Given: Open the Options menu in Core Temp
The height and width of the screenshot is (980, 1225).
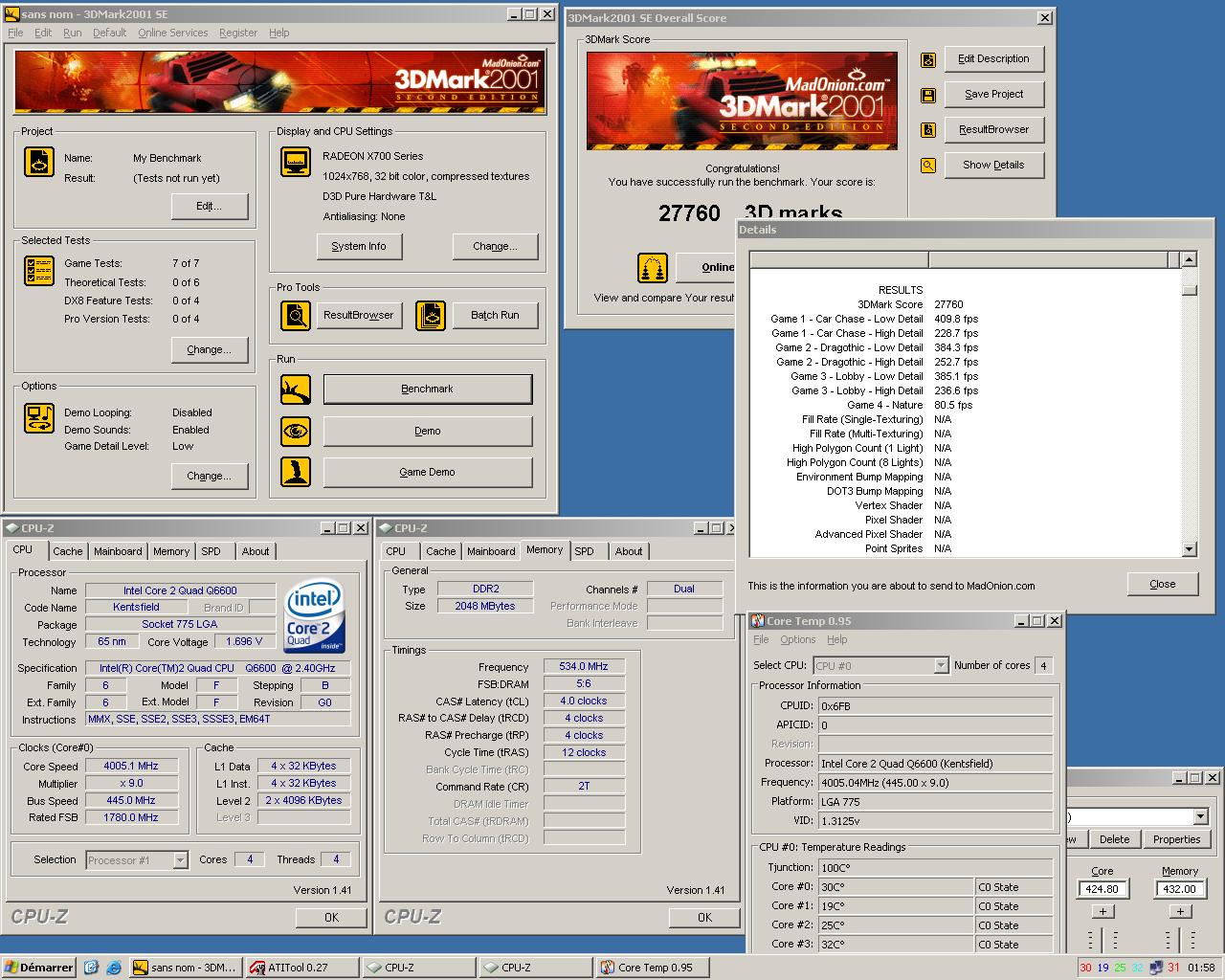Looking at the screenshot, I should click(797, 639).
